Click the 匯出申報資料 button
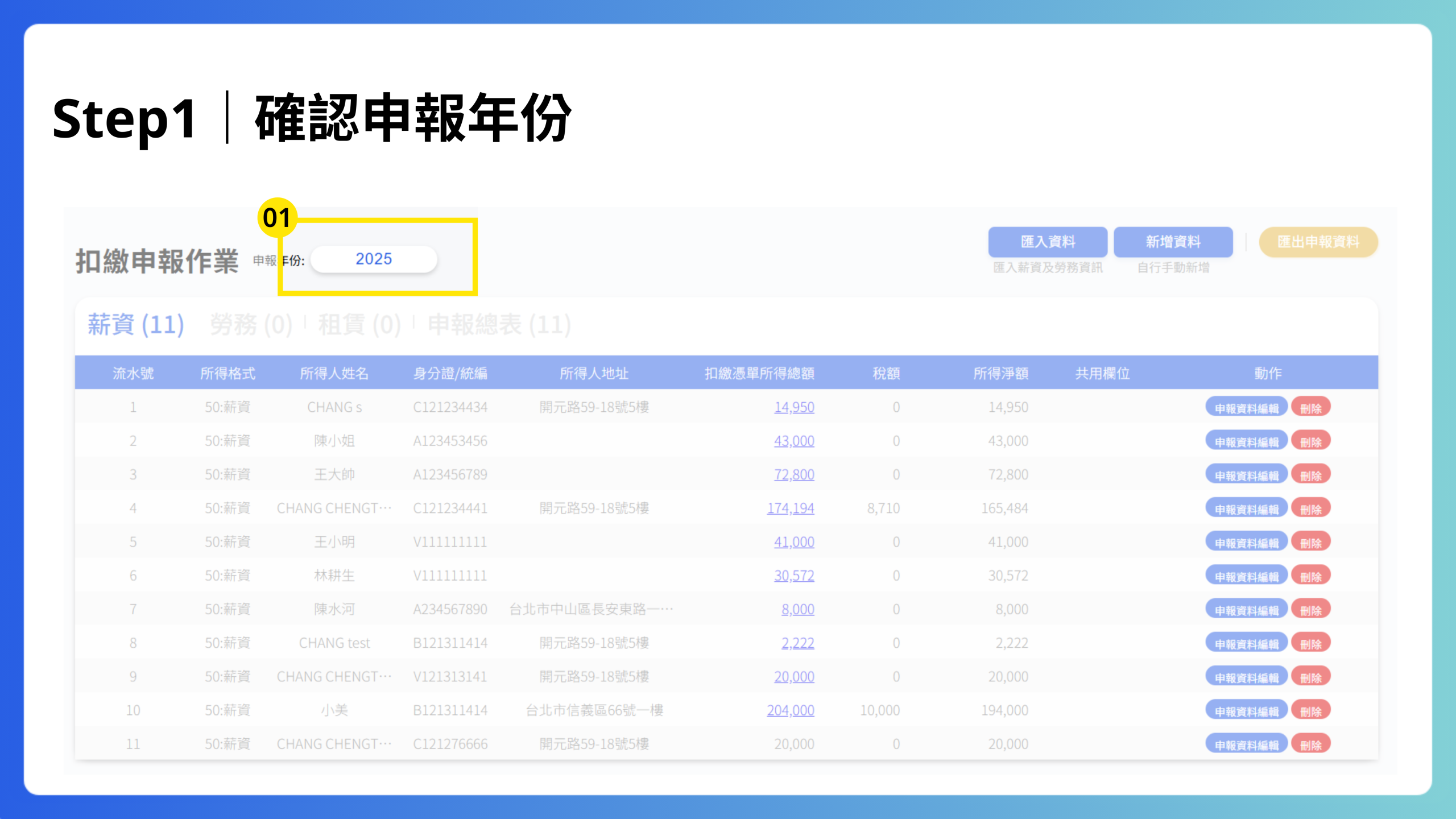 point(1318,242)
